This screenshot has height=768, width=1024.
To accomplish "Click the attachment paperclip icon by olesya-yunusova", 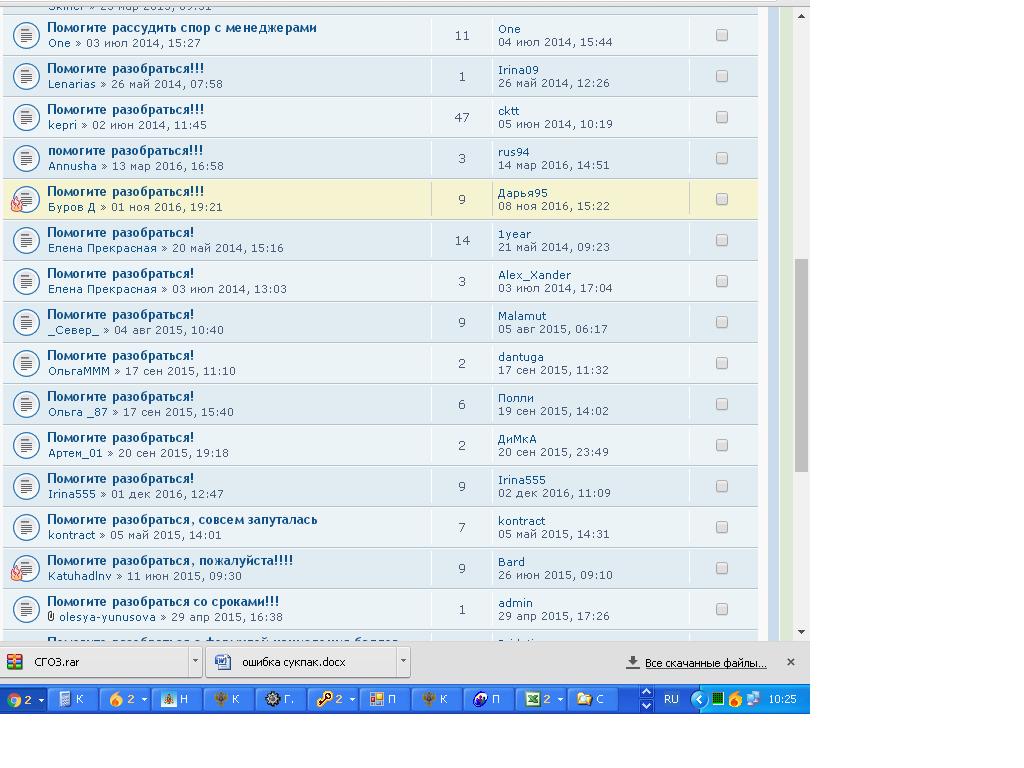I will (x=51, y=617).
